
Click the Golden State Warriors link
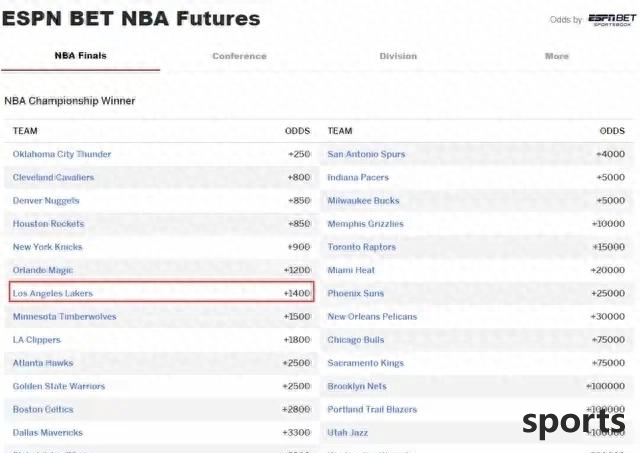(x=59, y=386)
